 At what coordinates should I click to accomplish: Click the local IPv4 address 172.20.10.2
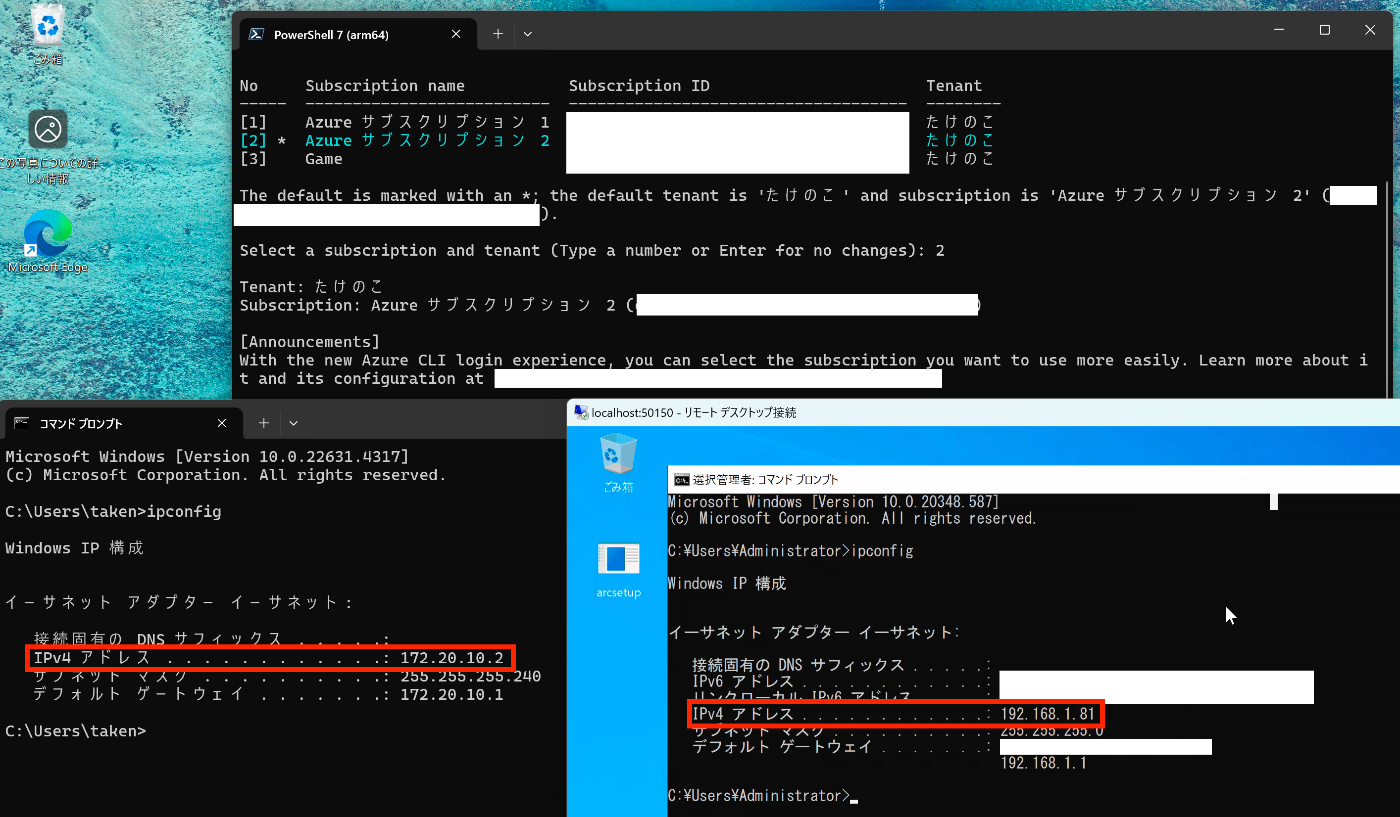(x=452, y=658)
